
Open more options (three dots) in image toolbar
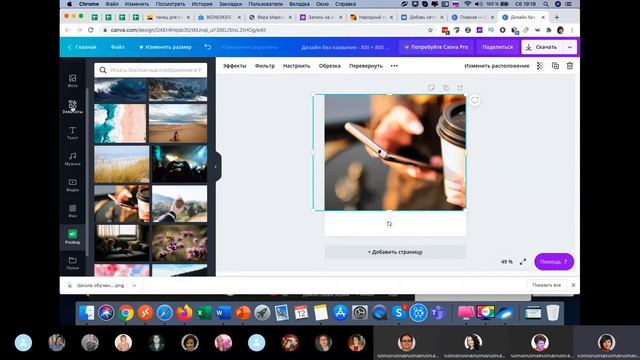[394, 66]
